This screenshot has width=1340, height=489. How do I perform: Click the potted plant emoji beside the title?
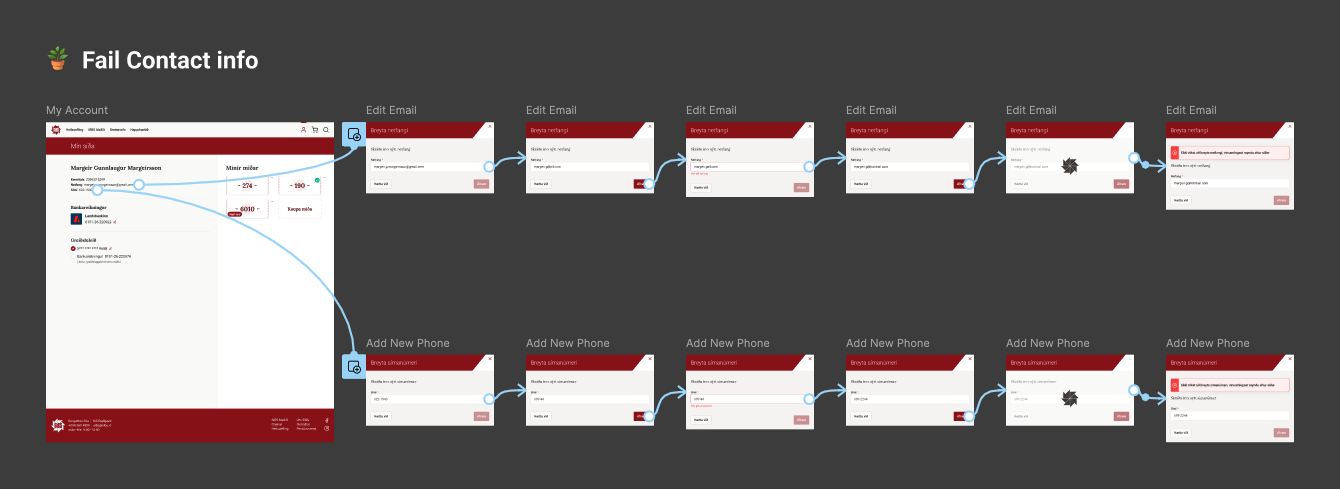[58, 60]
